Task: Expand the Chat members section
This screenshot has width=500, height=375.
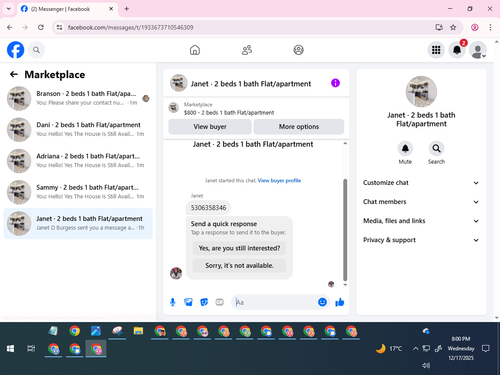Action: (x=421, y=202)
